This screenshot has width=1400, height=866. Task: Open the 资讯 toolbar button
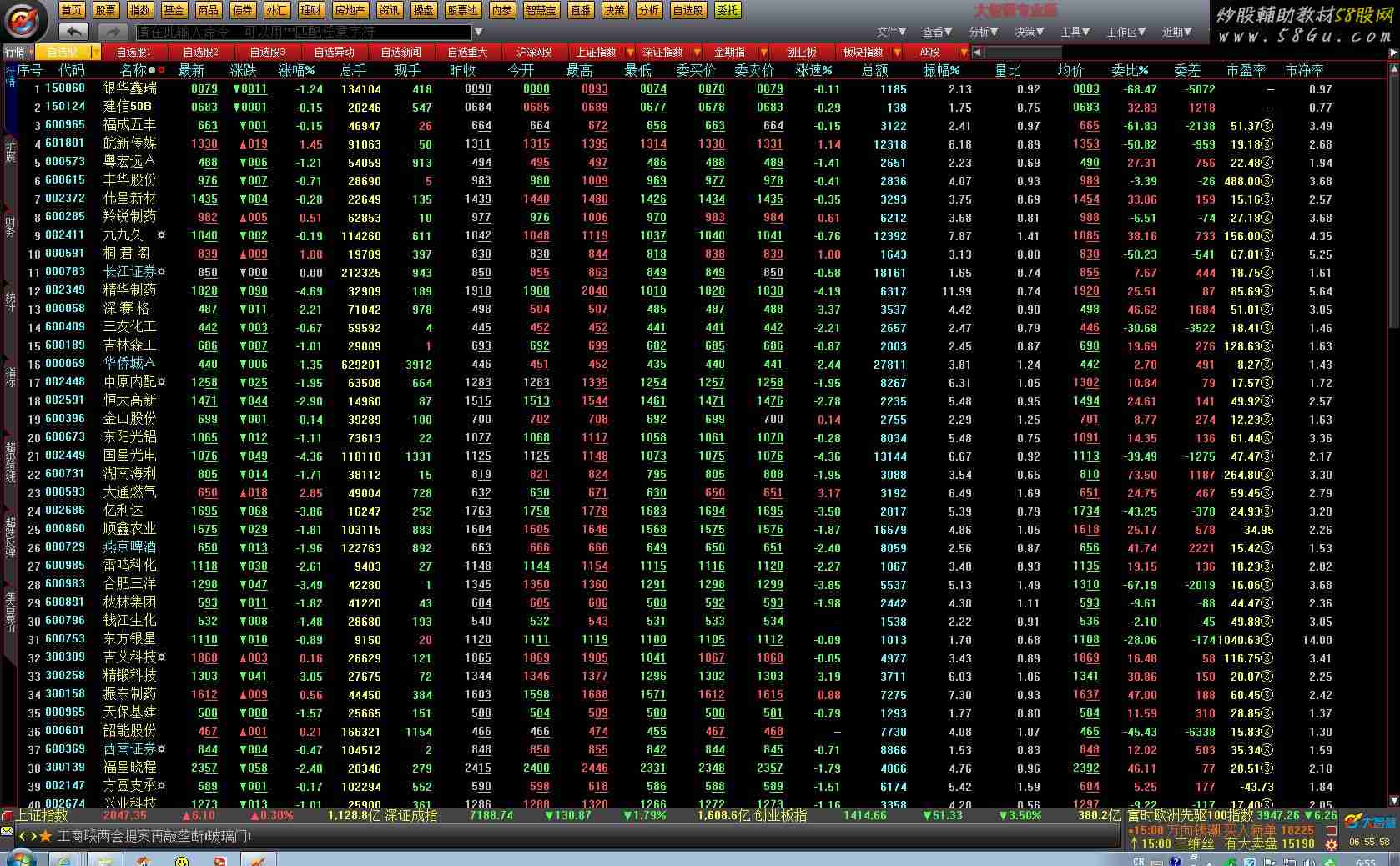[x=389, y=10]
